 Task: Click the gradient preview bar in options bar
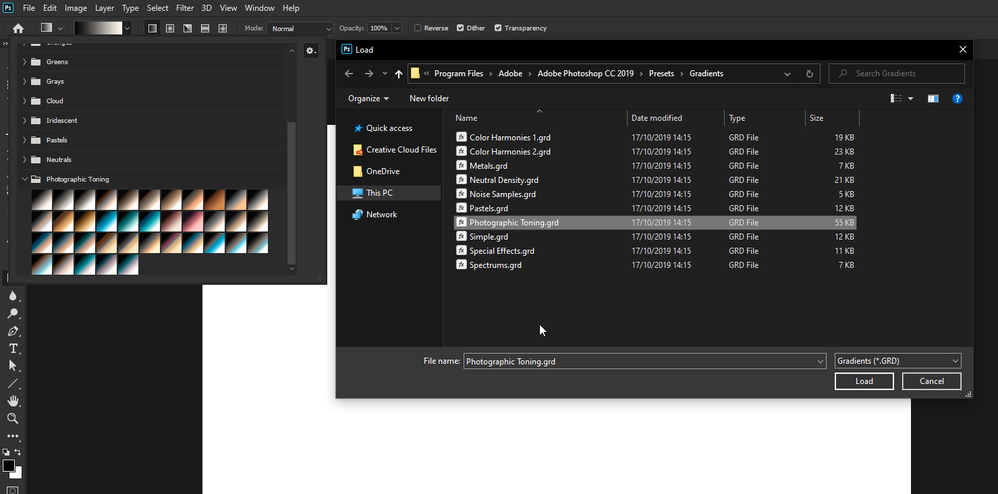pos(98,28)
